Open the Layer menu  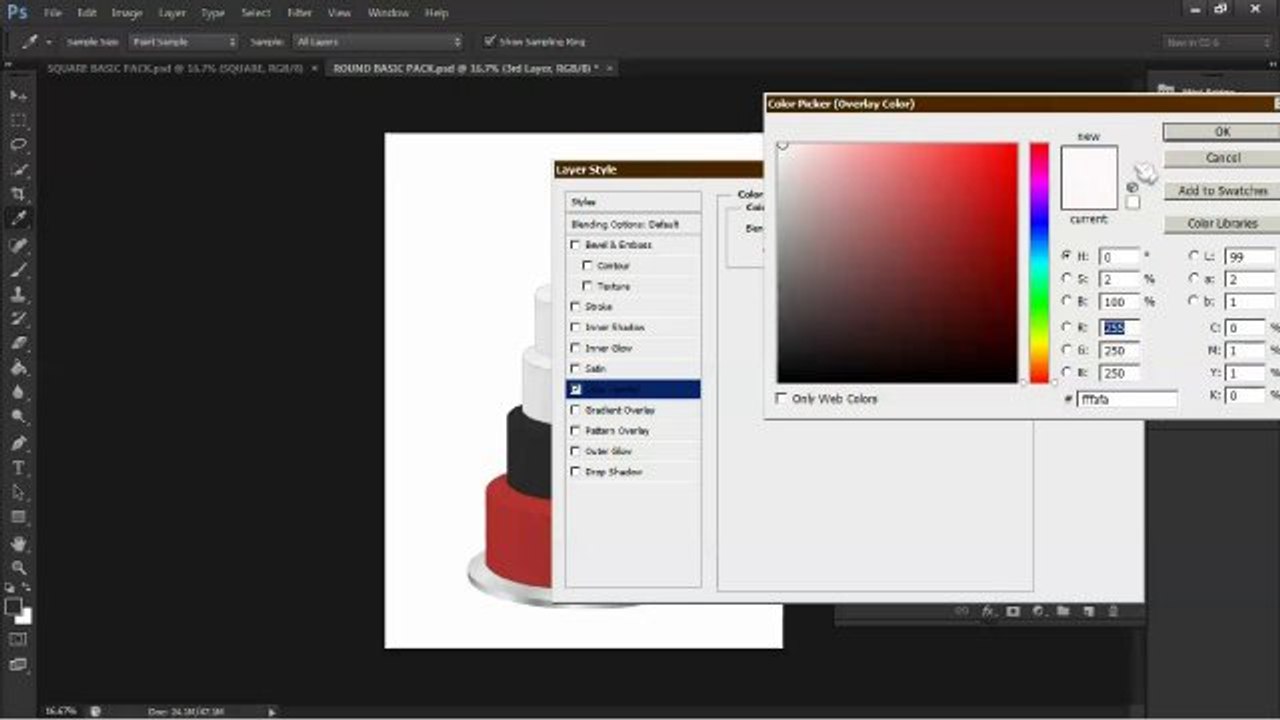(x=172, y=13)
